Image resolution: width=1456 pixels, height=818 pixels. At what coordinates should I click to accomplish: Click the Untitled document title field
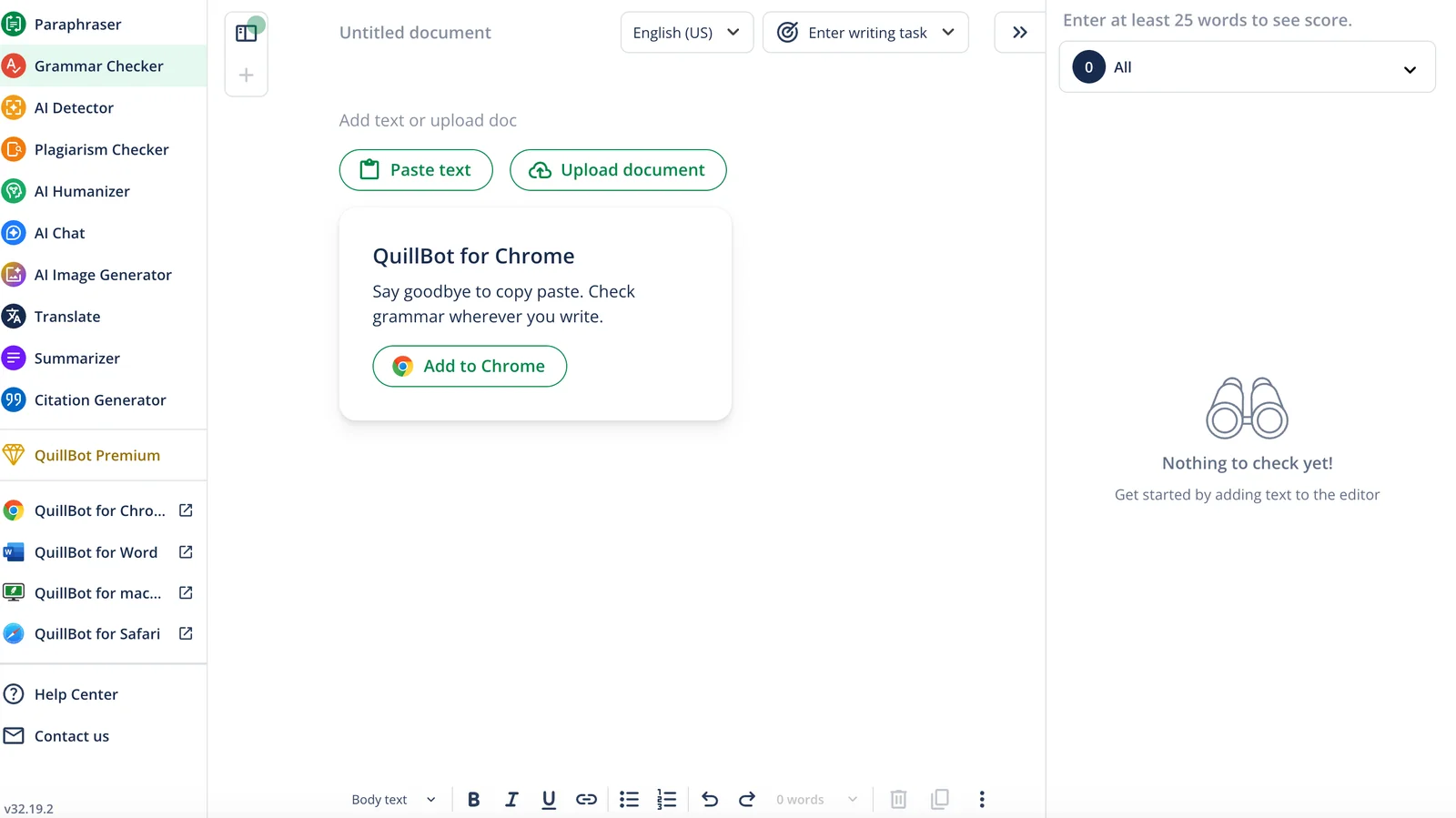(415, 33)
